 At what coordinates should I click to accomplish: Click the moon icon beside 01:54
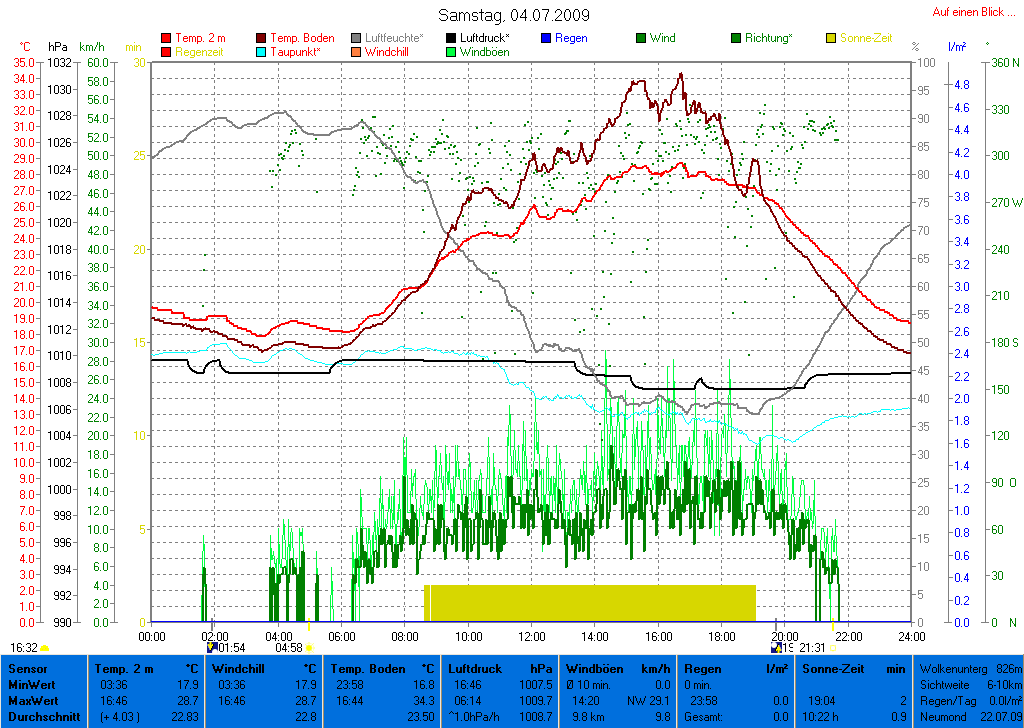tap(210, 647)
